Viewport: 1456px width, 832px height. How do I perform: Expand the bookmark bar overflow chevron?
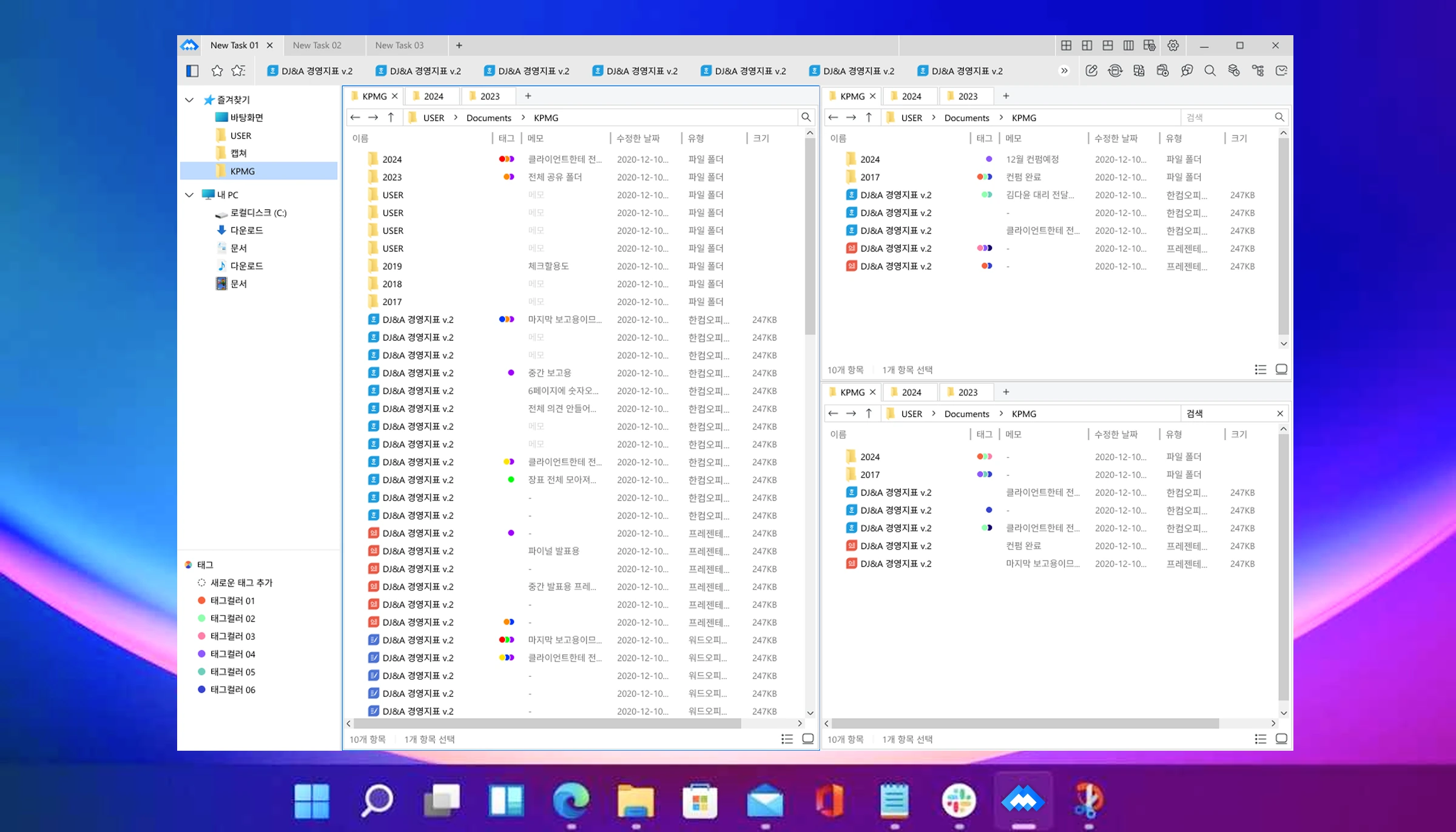coord(1064,71)
